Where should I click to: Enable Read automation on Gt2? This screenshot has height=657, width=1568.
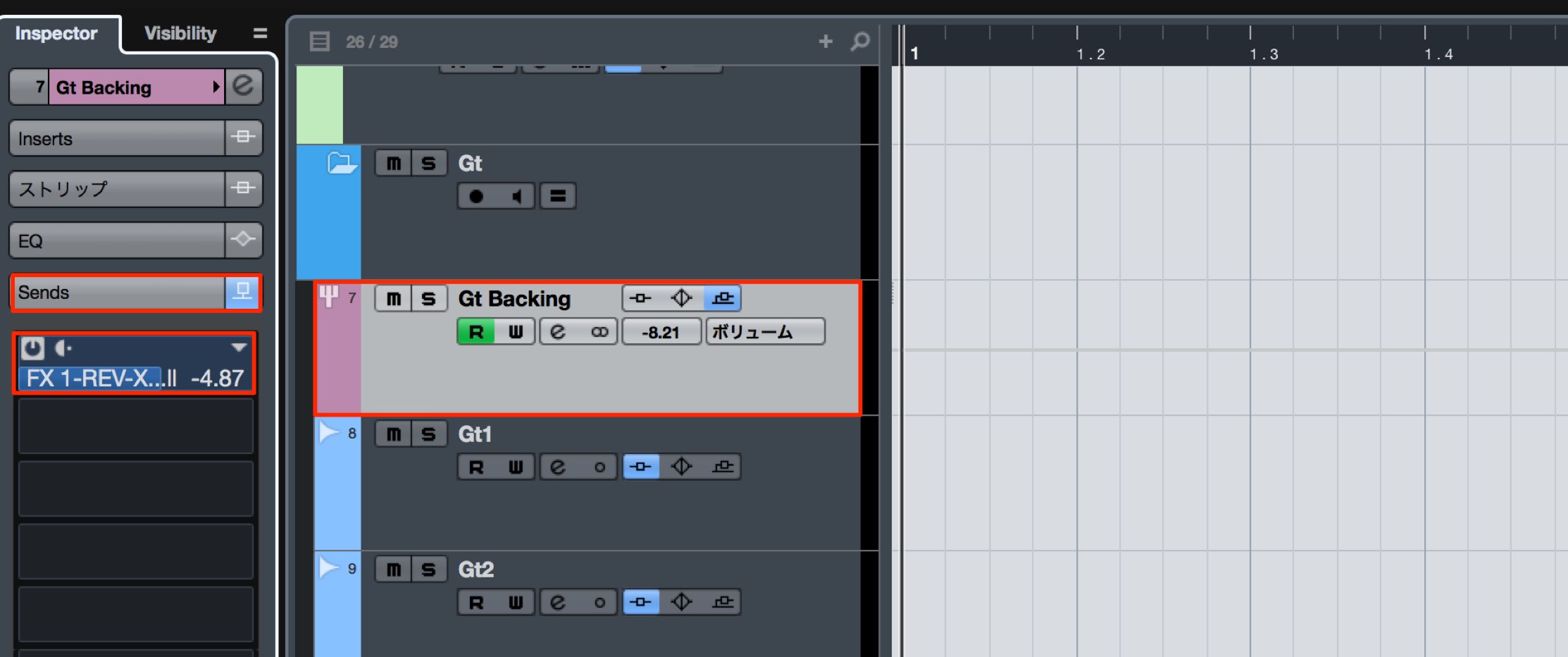(476, 602)
